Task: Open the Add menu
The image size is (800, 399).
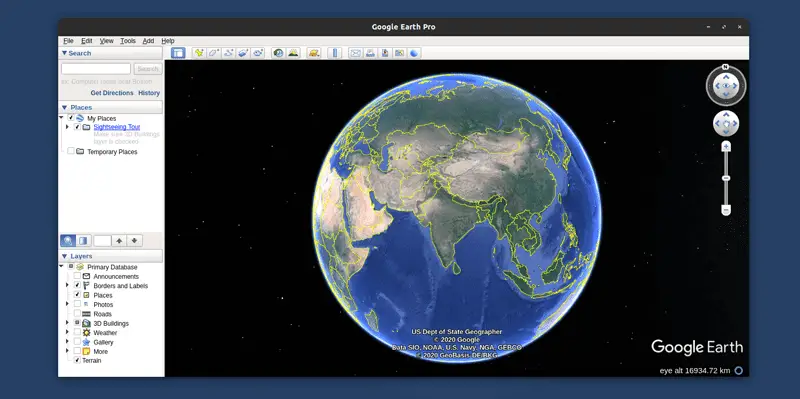Action: coord(148,41)
